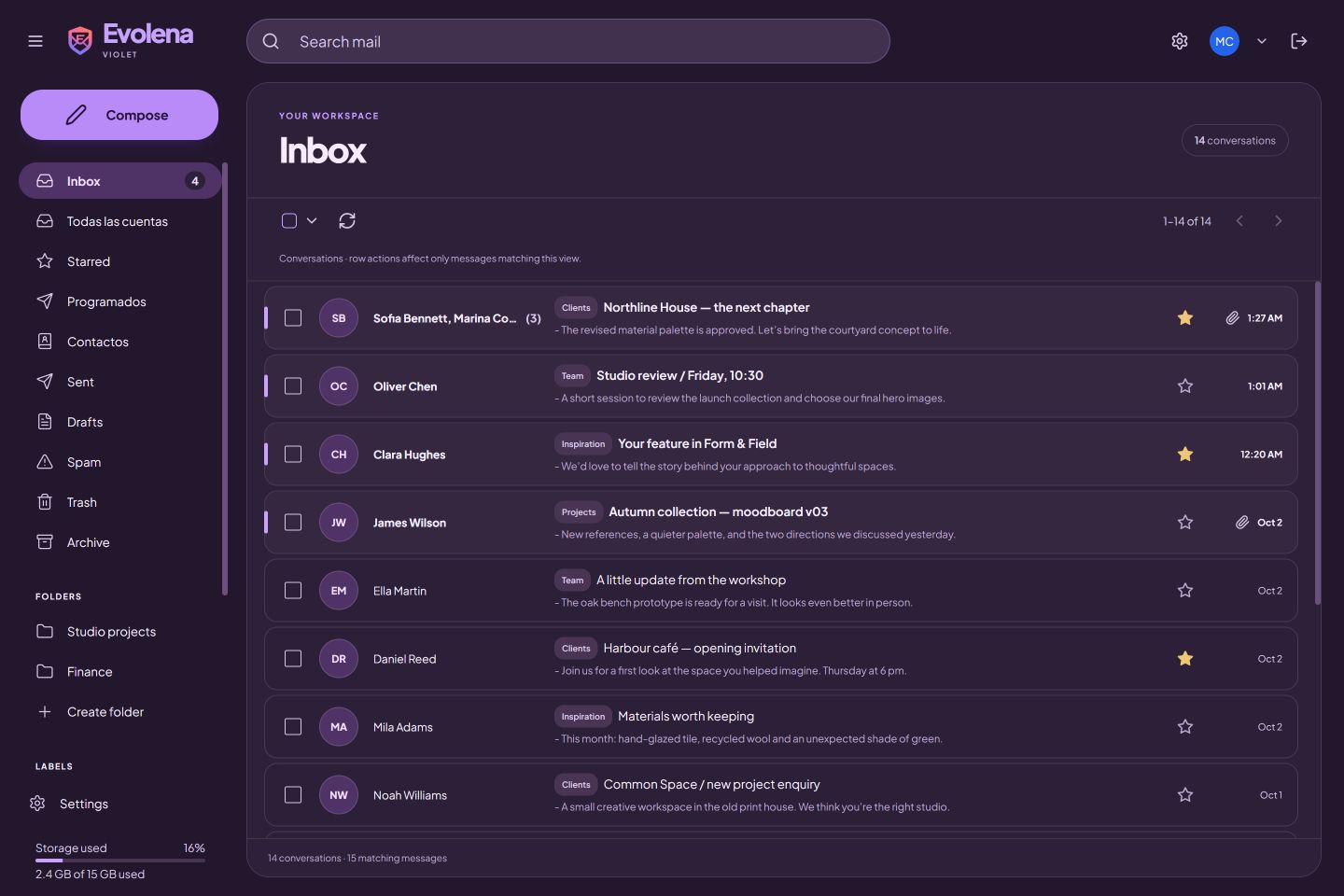Star the Autumn collection moodboard email

tap(1185, 523)
